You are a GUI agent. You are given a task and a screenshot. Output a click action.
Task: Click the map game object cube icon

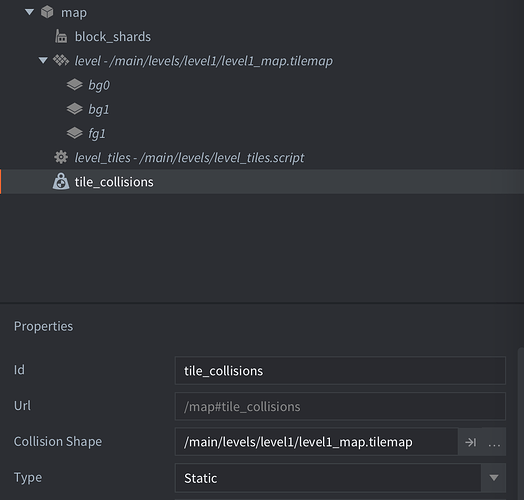(x=47, y=12)
